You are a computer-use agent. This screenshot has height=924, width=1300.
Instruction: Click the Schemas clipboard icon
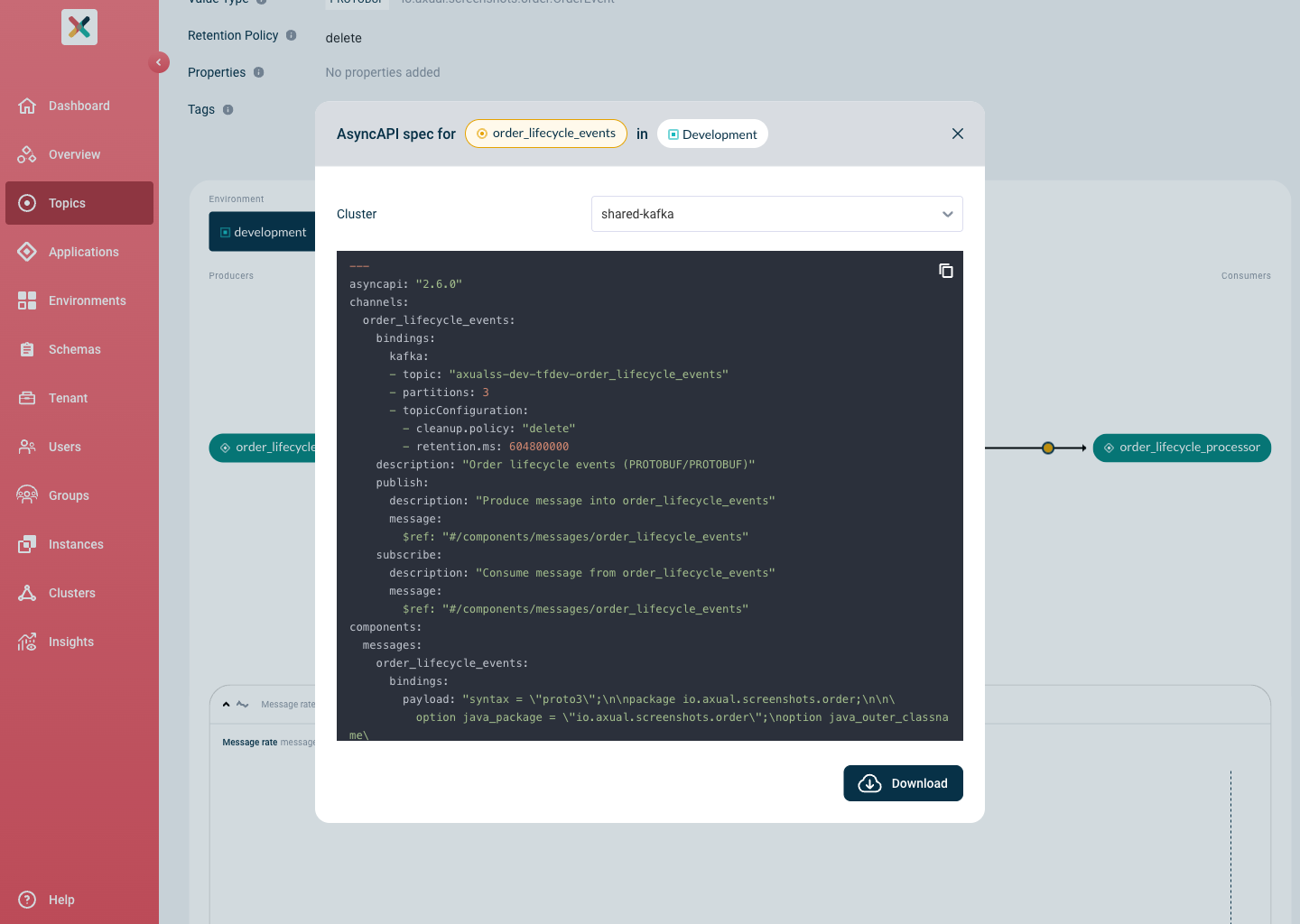tap(27, 349)
